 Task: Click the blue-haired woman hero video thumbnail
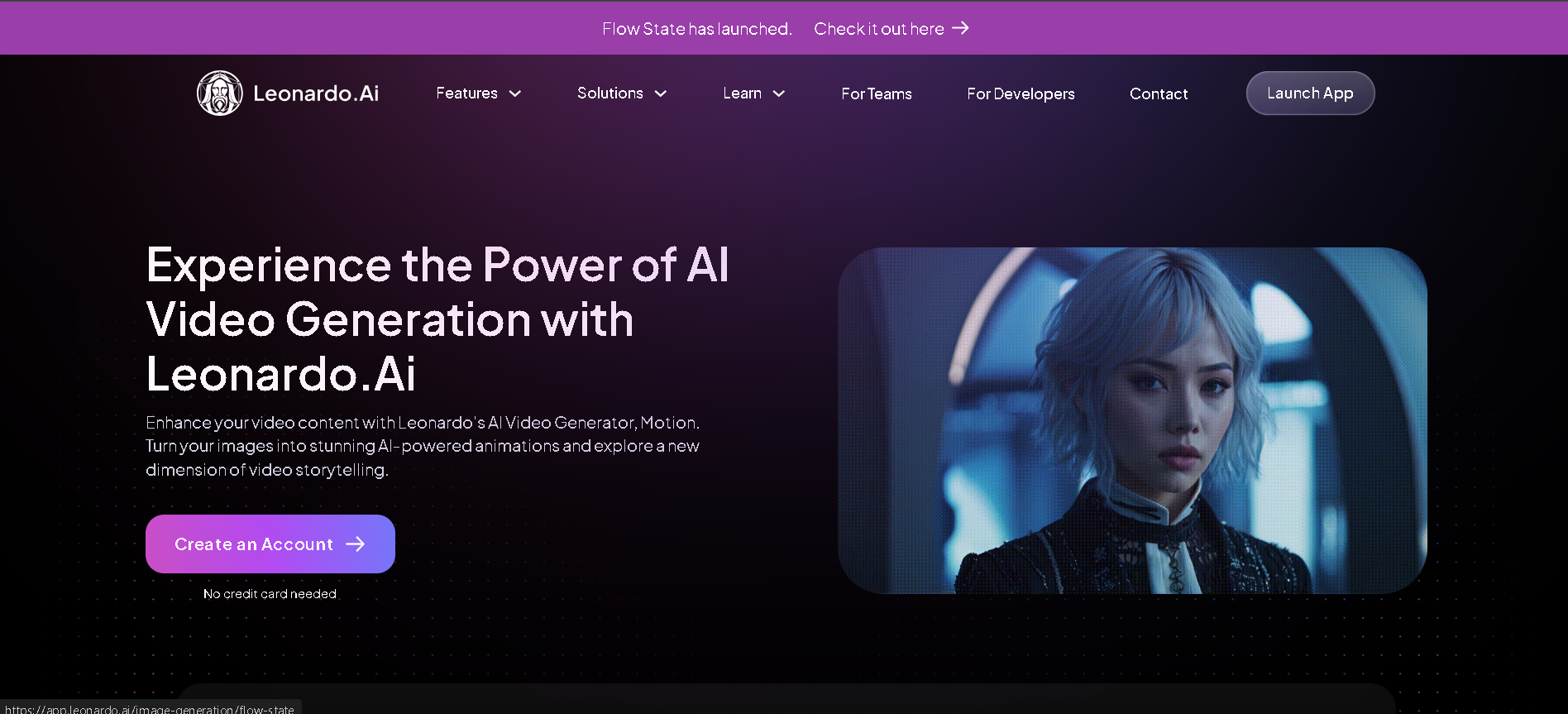[1132, 420]
